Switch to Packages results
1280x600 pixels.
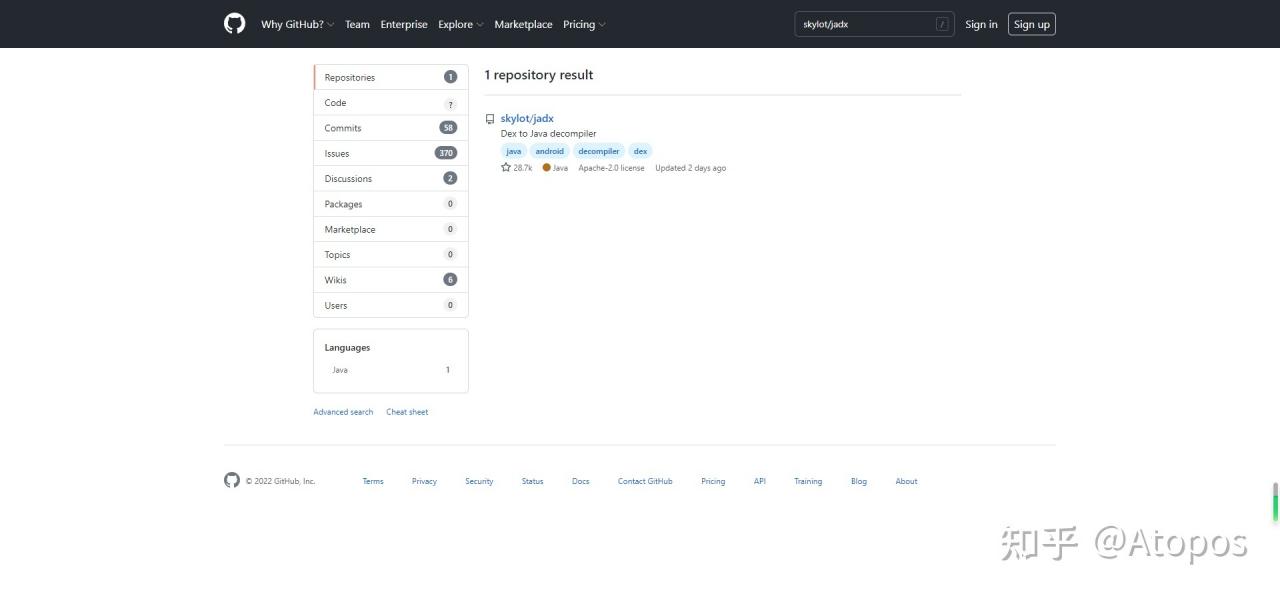tap(391, 204)
